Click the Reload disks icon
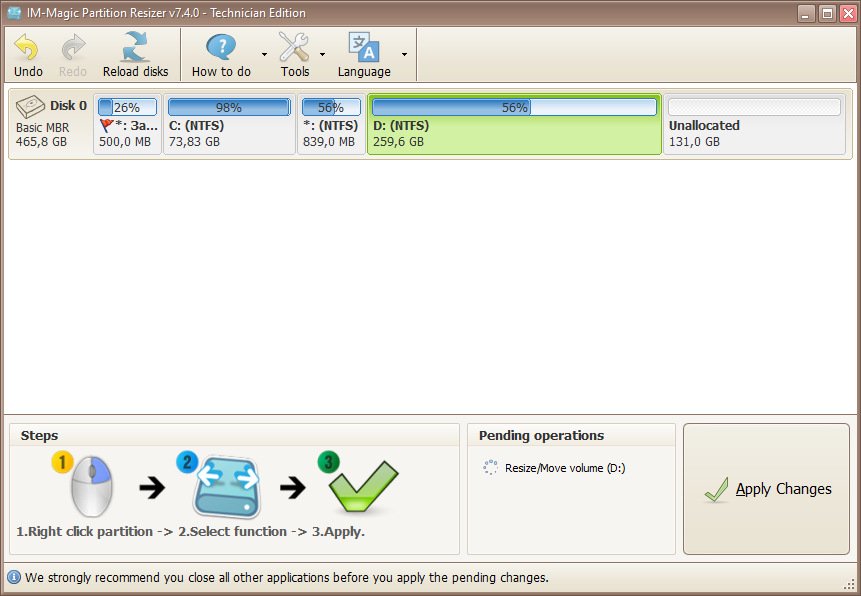Image resolution: width=861 pixels, height=596 pixels. [x=135, y=47]
